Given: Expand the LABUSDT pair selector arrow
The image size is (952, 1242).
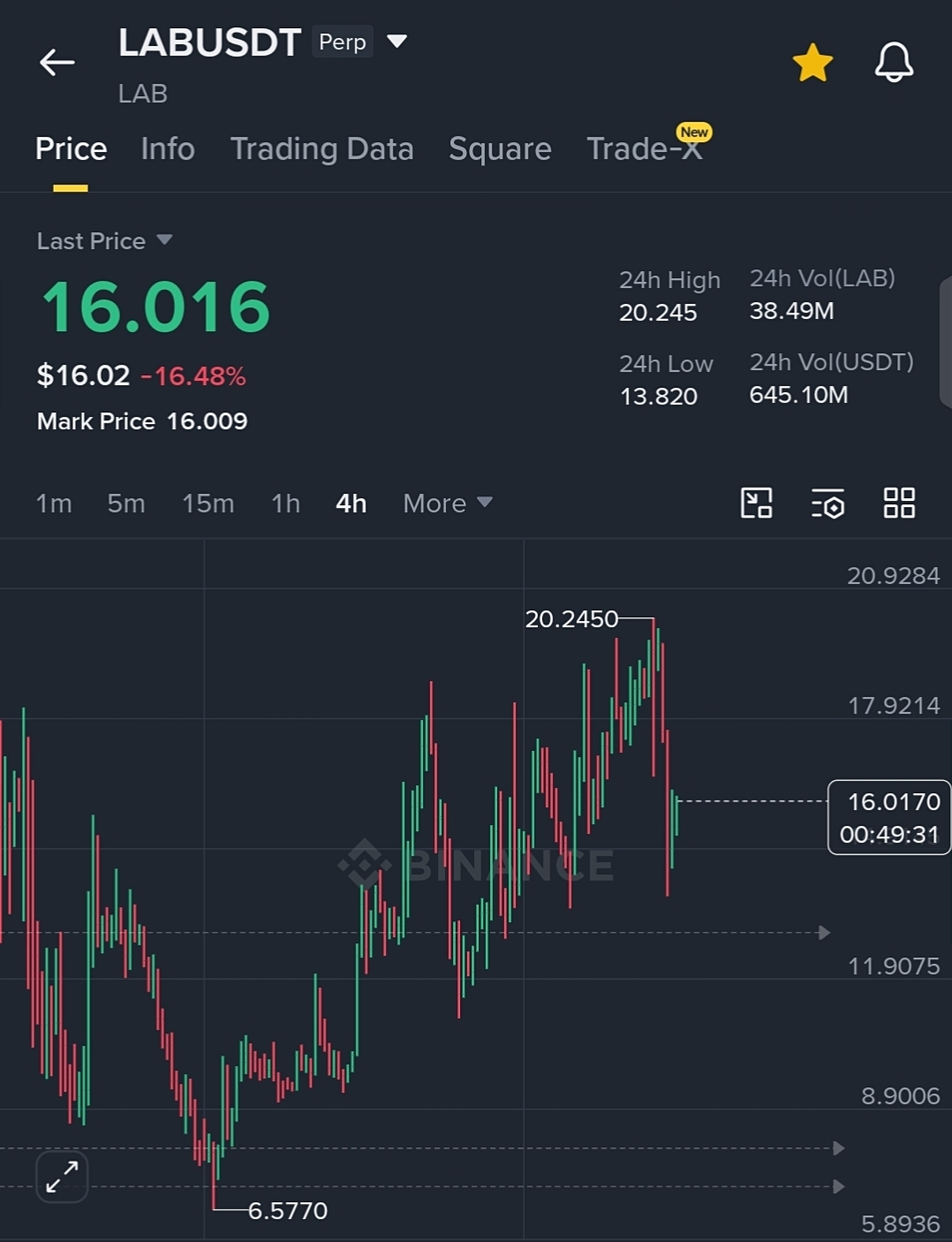Looking at the screenshot, I should (x=397, y=41).
